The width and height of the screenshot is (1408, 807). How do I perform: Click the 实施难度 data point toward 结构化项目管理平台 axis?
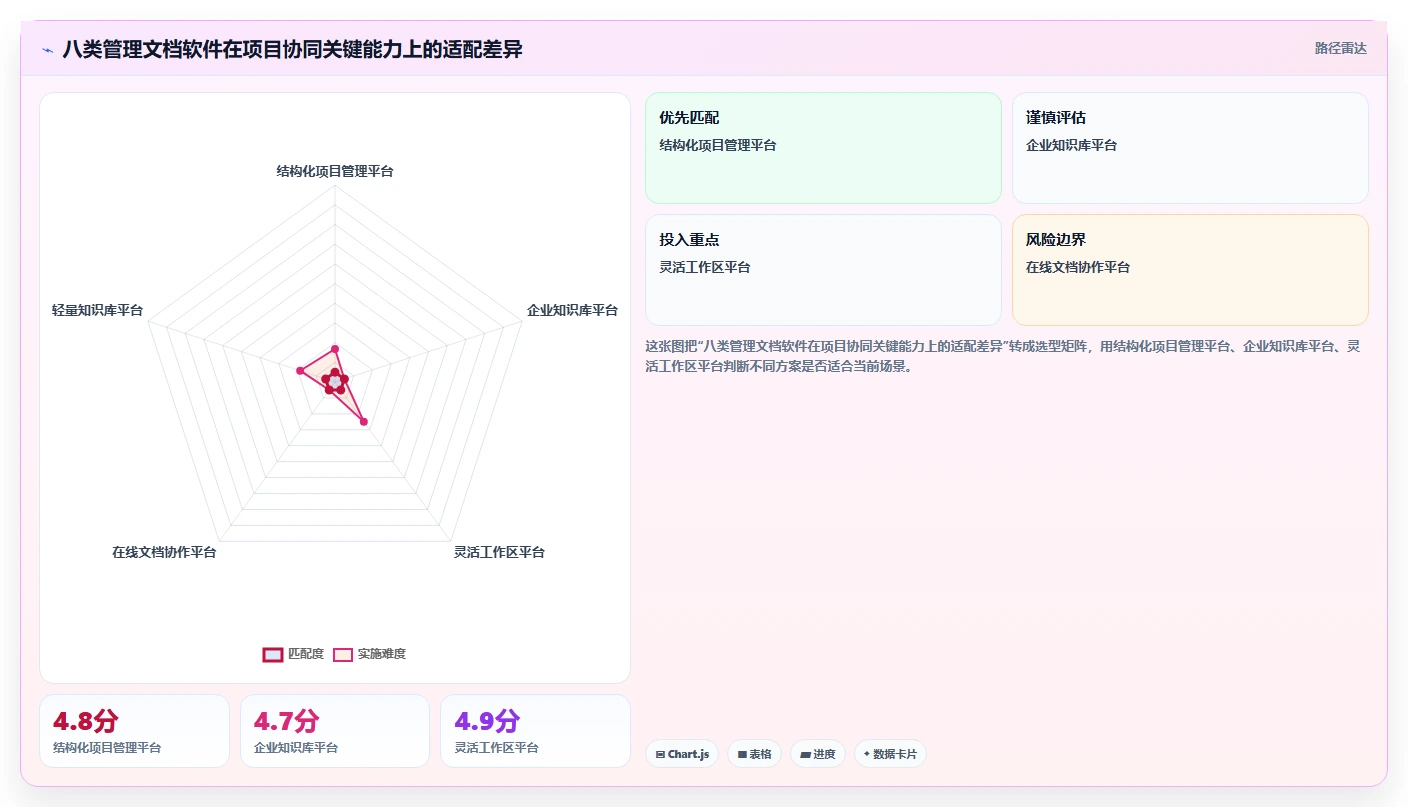335,349
